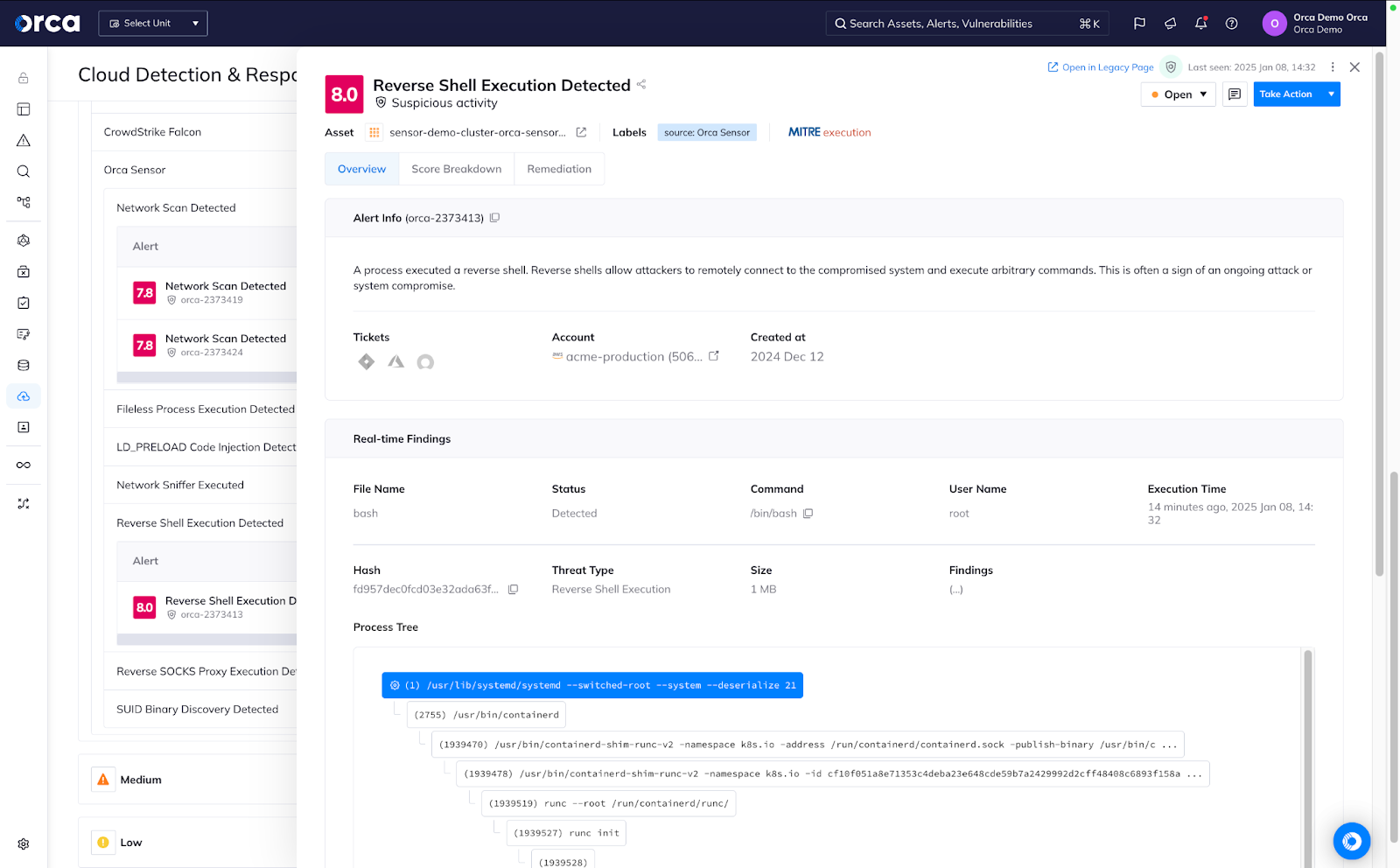Open the help question mark icon
This screenshot has height=868, width=1400.
[1231, 24]
